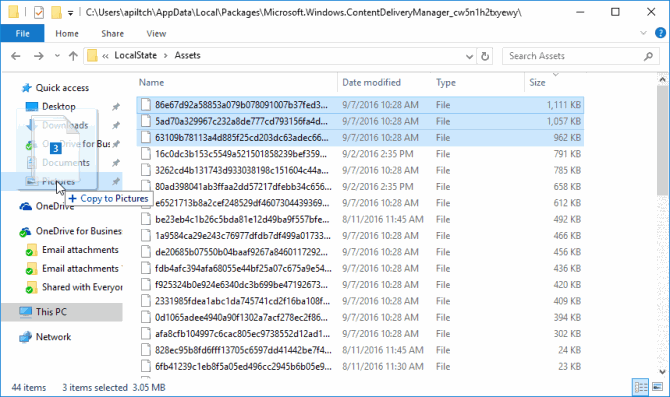This screenshot has width=670, height=397.
Task: Click file icon of 0d1065adee4940a90f13
Action: tap(146, 317)
